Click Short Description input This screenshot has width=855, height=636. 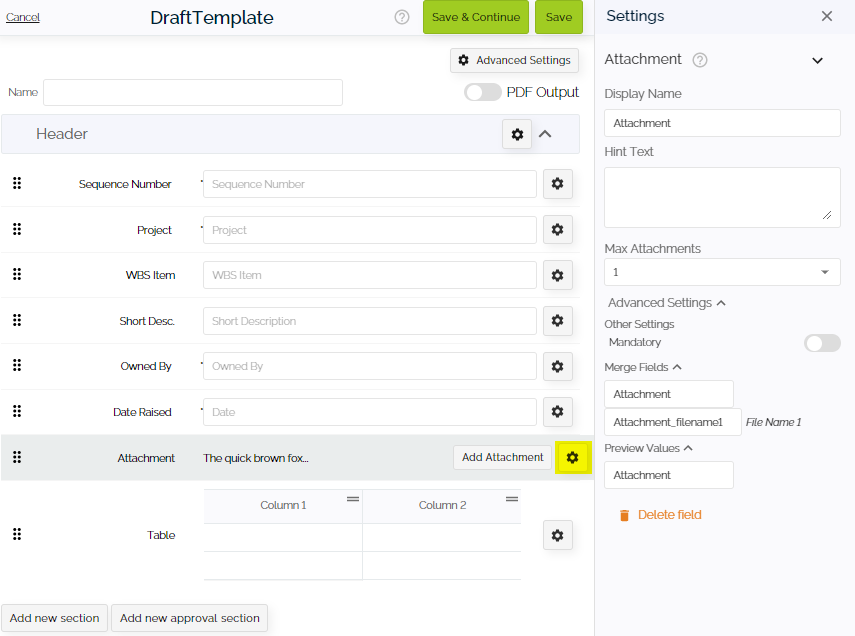point(370,321)
